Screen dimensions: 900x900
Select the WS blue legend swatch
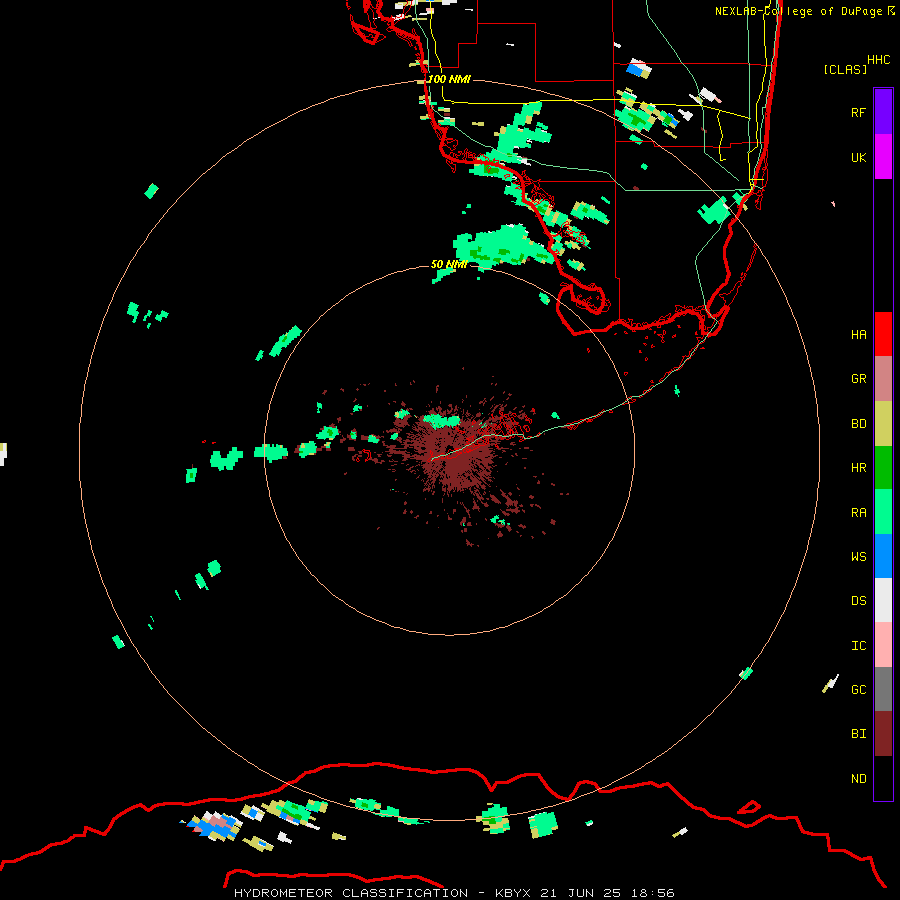883,556
